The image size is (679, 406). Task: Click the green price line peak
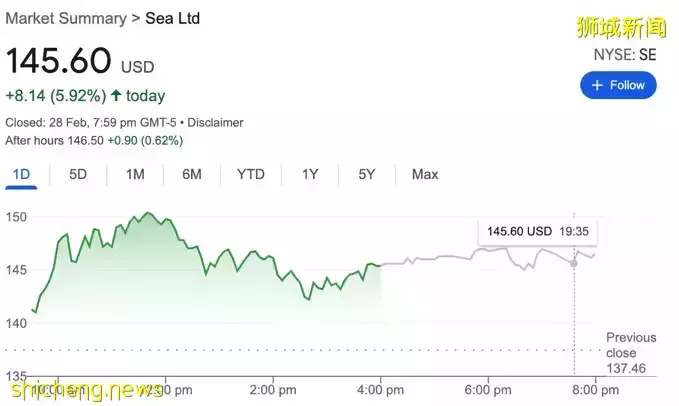pyautogui.click(x=148, y=213)
